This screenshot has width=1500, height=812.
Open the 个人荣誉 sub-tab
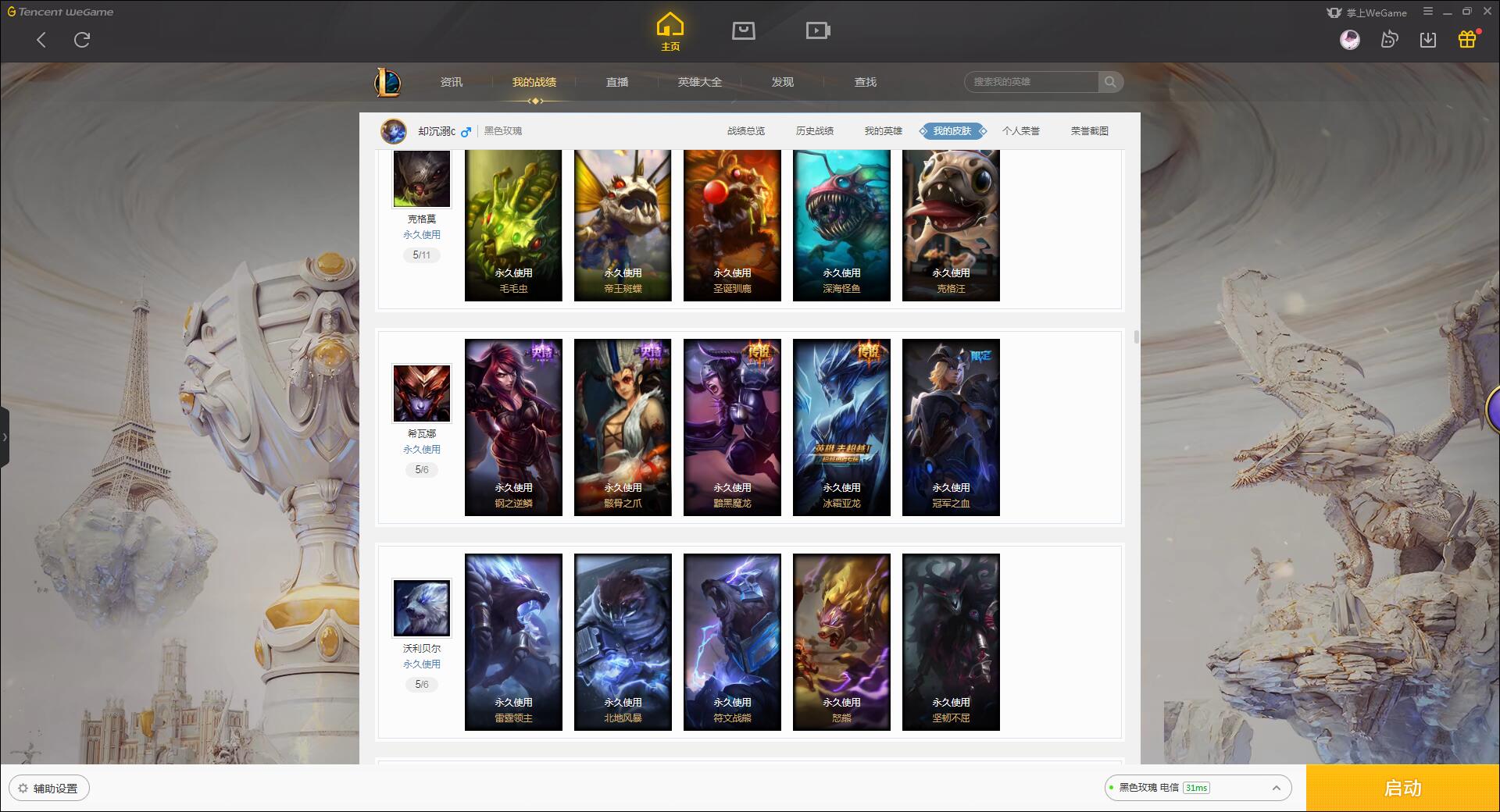tap(1021, 131)
